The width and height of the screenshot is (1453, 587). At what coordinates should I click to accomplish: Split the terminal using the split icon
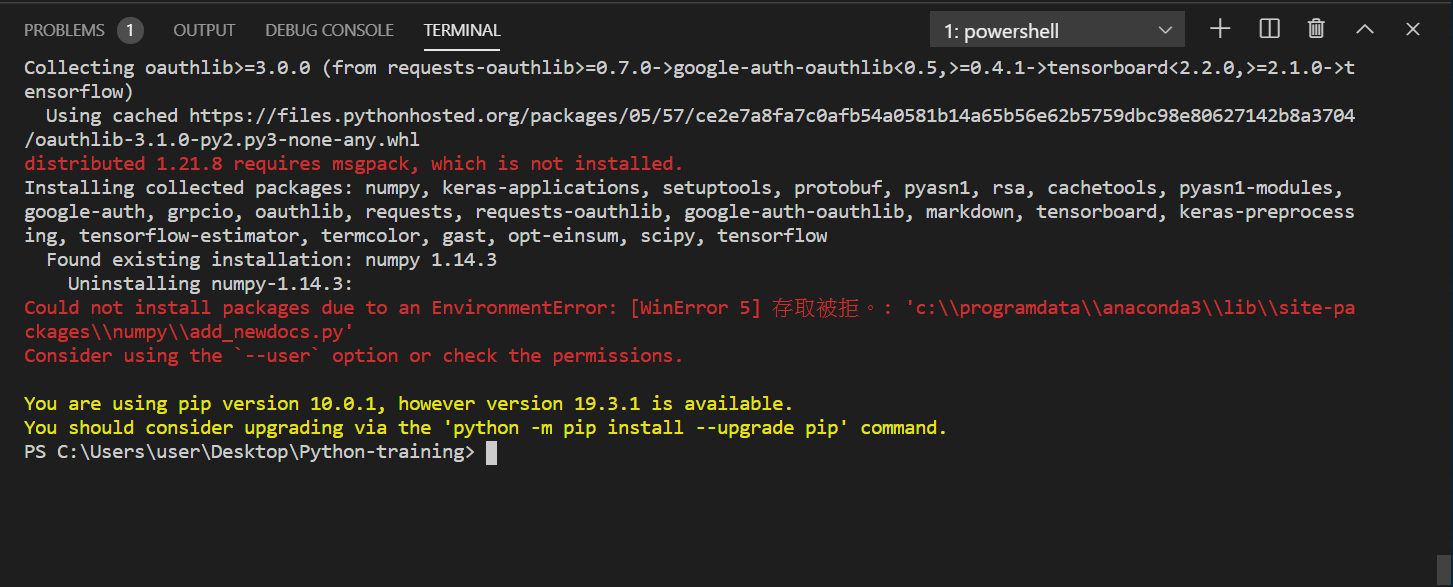(1269, 29)
